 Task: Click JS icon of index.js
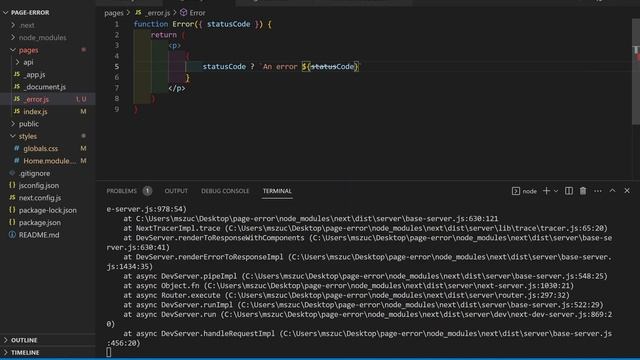17,111
